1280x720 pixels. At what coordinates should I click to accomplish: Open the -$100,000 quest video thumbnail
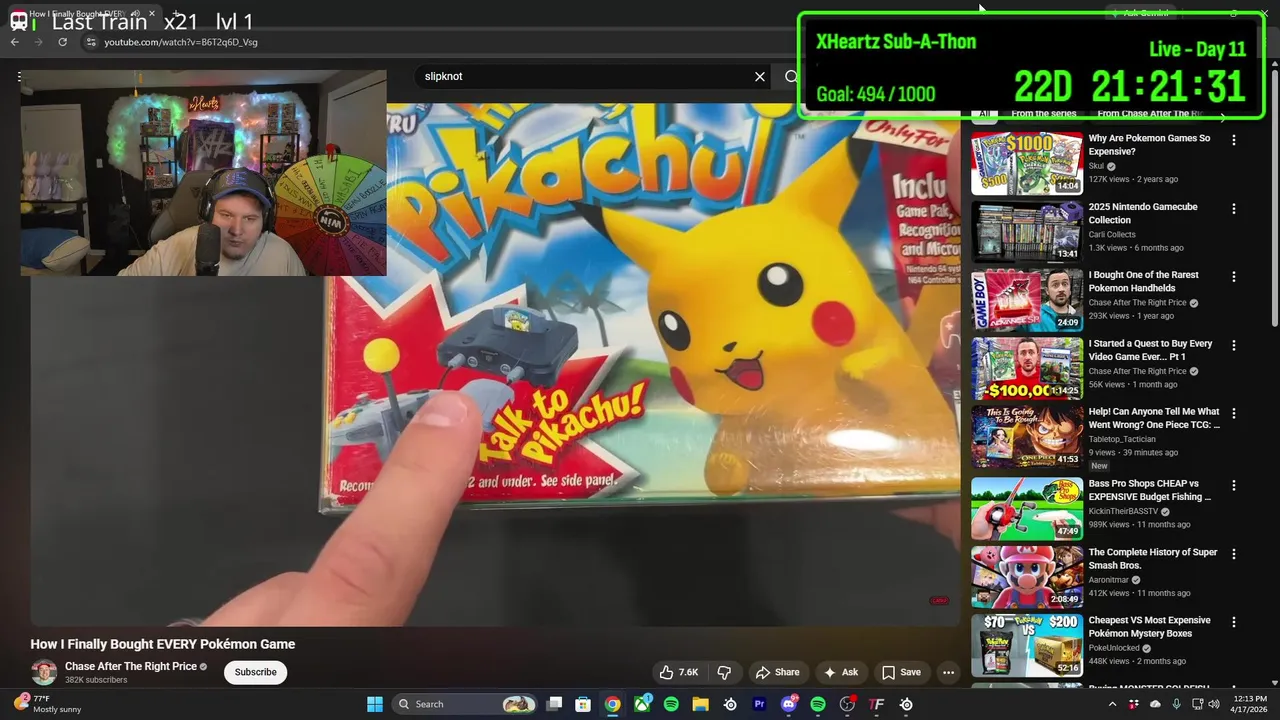[x=1027, y=367]
